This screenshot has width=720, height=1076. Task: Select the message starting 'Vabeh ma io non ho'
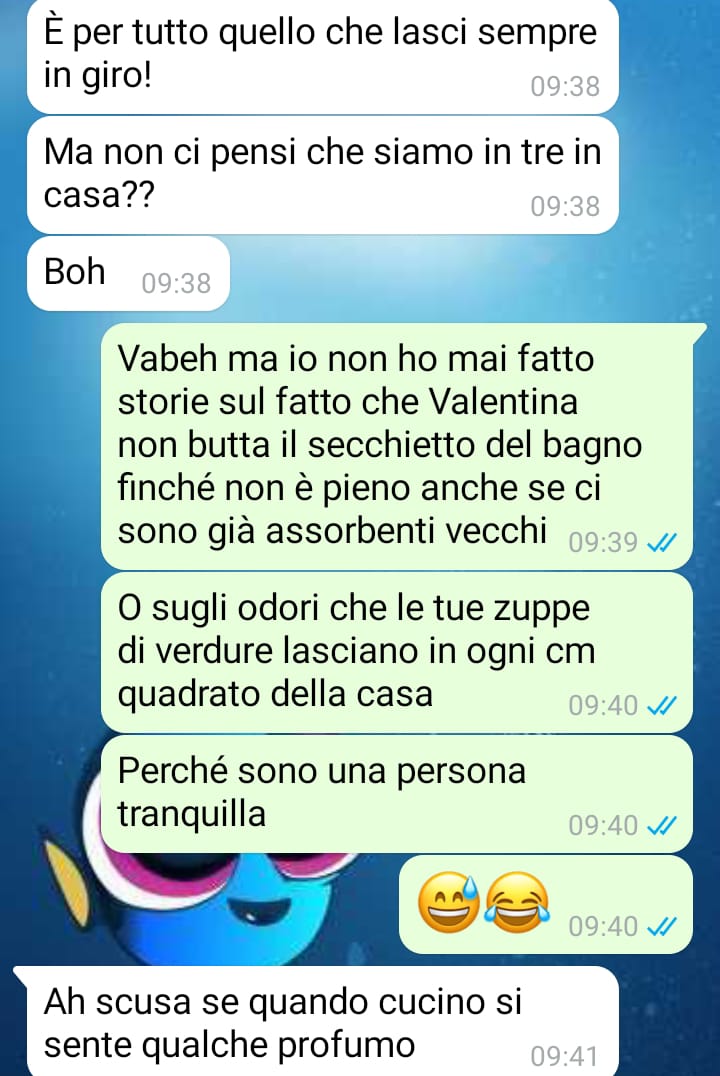click(x=397, y=446)
